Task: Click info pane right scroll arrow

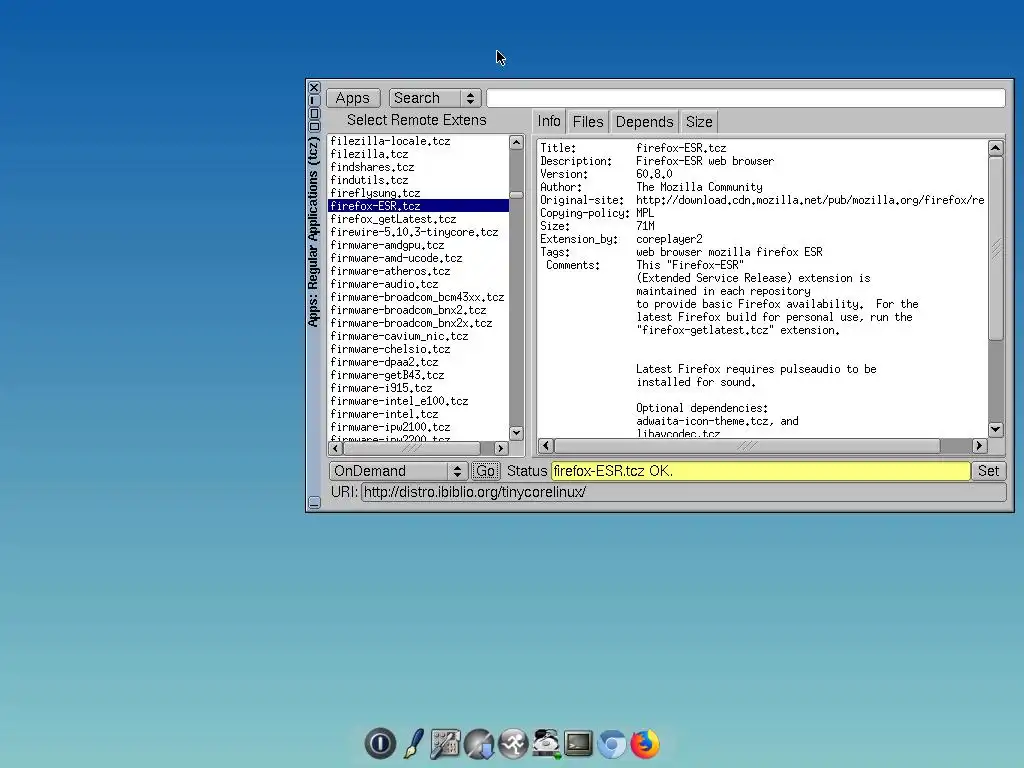Action: coord(978,445)
